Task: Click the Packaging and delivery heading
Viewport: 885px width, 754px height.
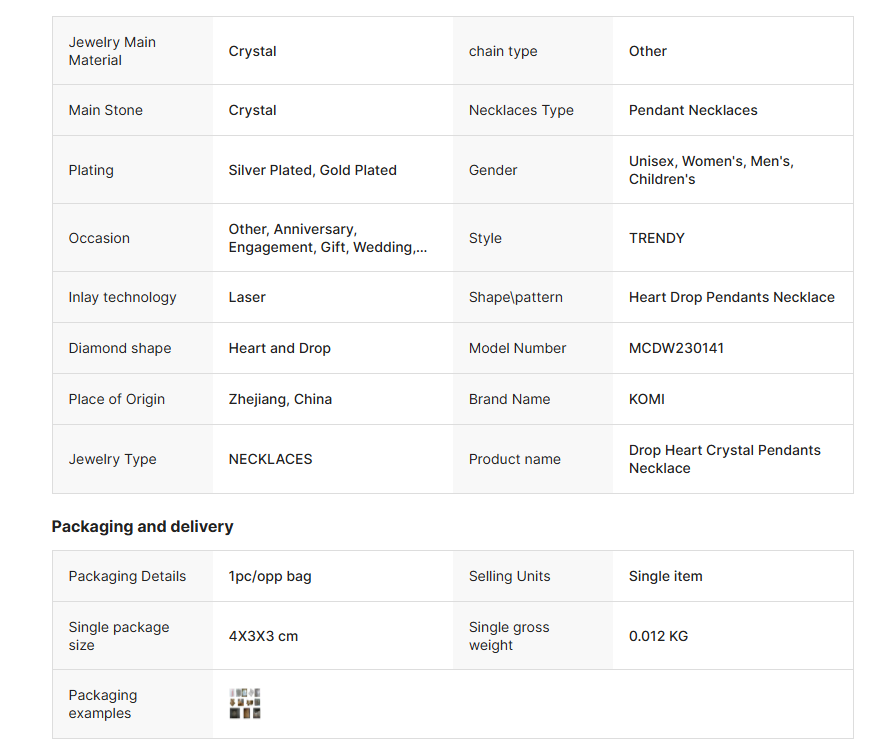Action: coord(143,526)
